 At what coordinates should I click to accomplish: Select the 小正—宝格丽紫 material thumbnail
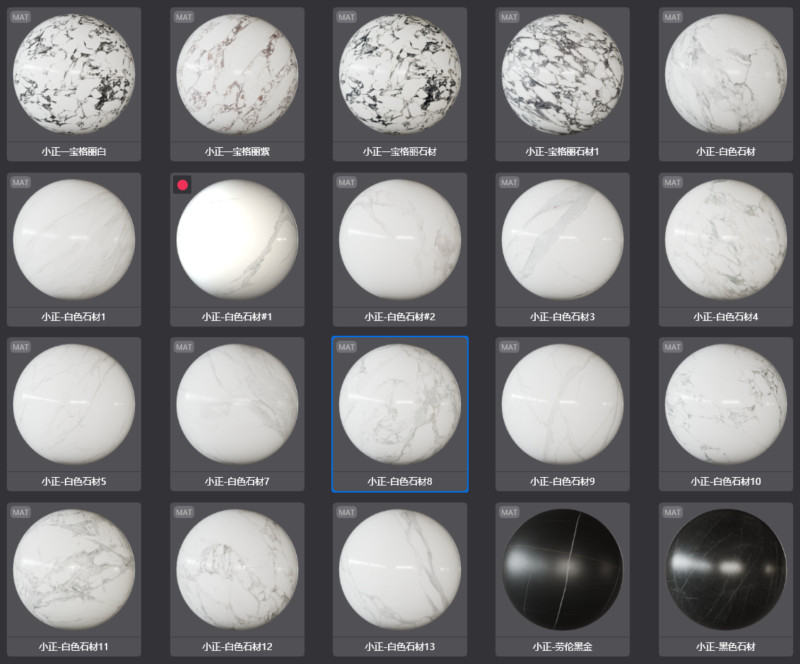coord(237,75)
